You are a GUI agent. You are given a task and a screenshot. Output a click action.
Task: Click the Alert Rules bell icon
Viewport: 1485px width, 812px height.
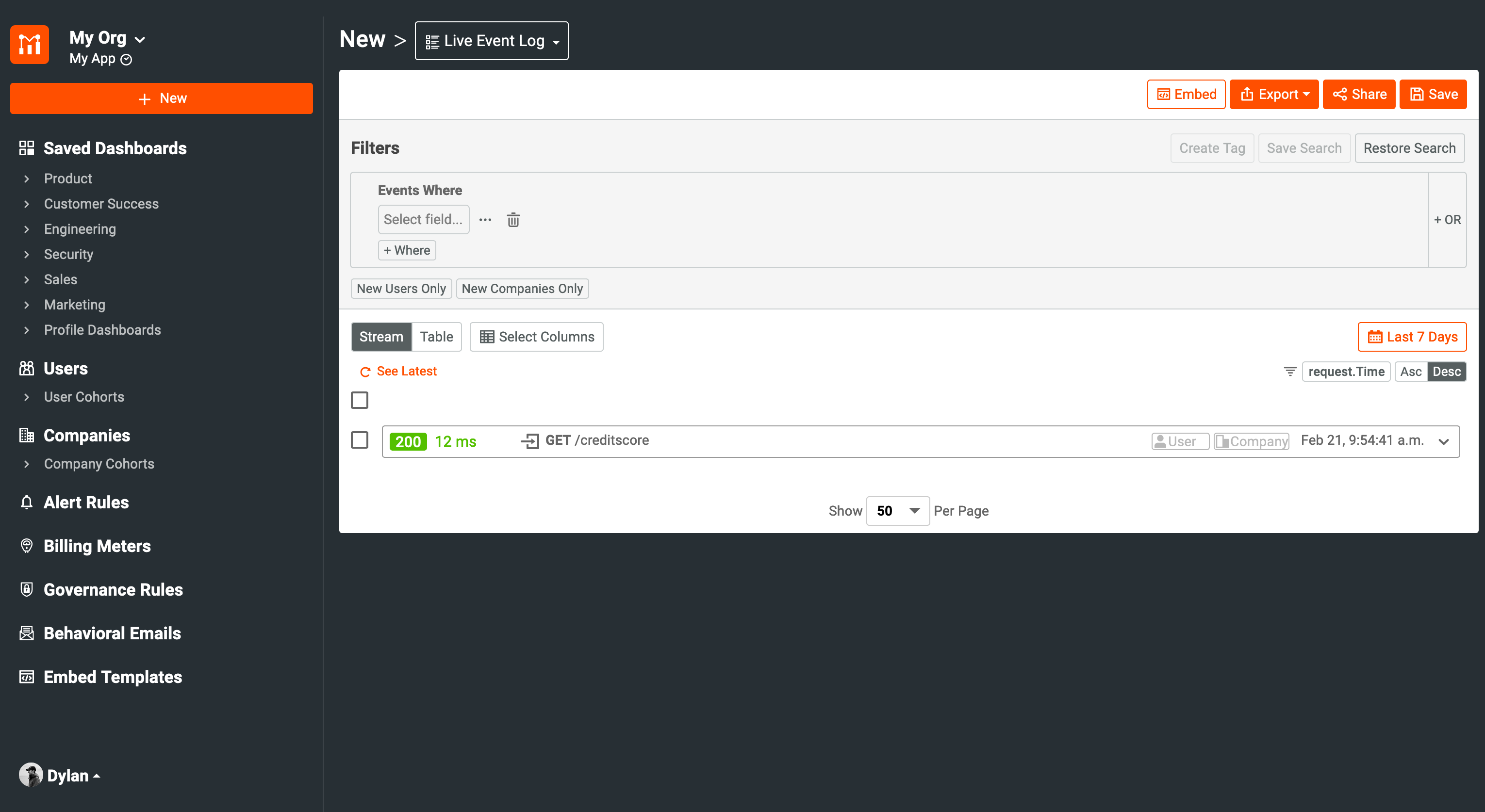click(x=27, y=502)
